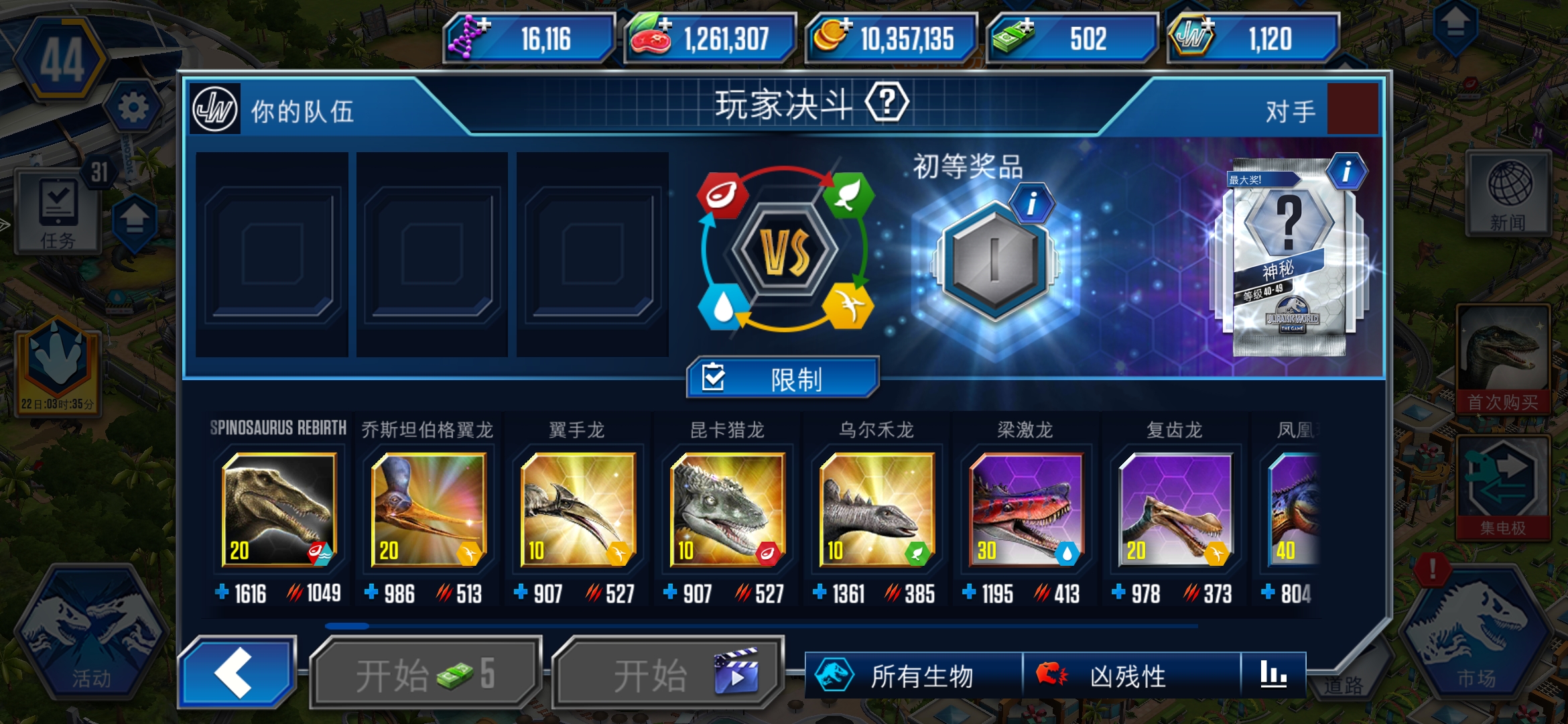Open the 凶残性 ferocity sort option
The width and height of the screenshot is (1568, 724).
point(1132,676)
